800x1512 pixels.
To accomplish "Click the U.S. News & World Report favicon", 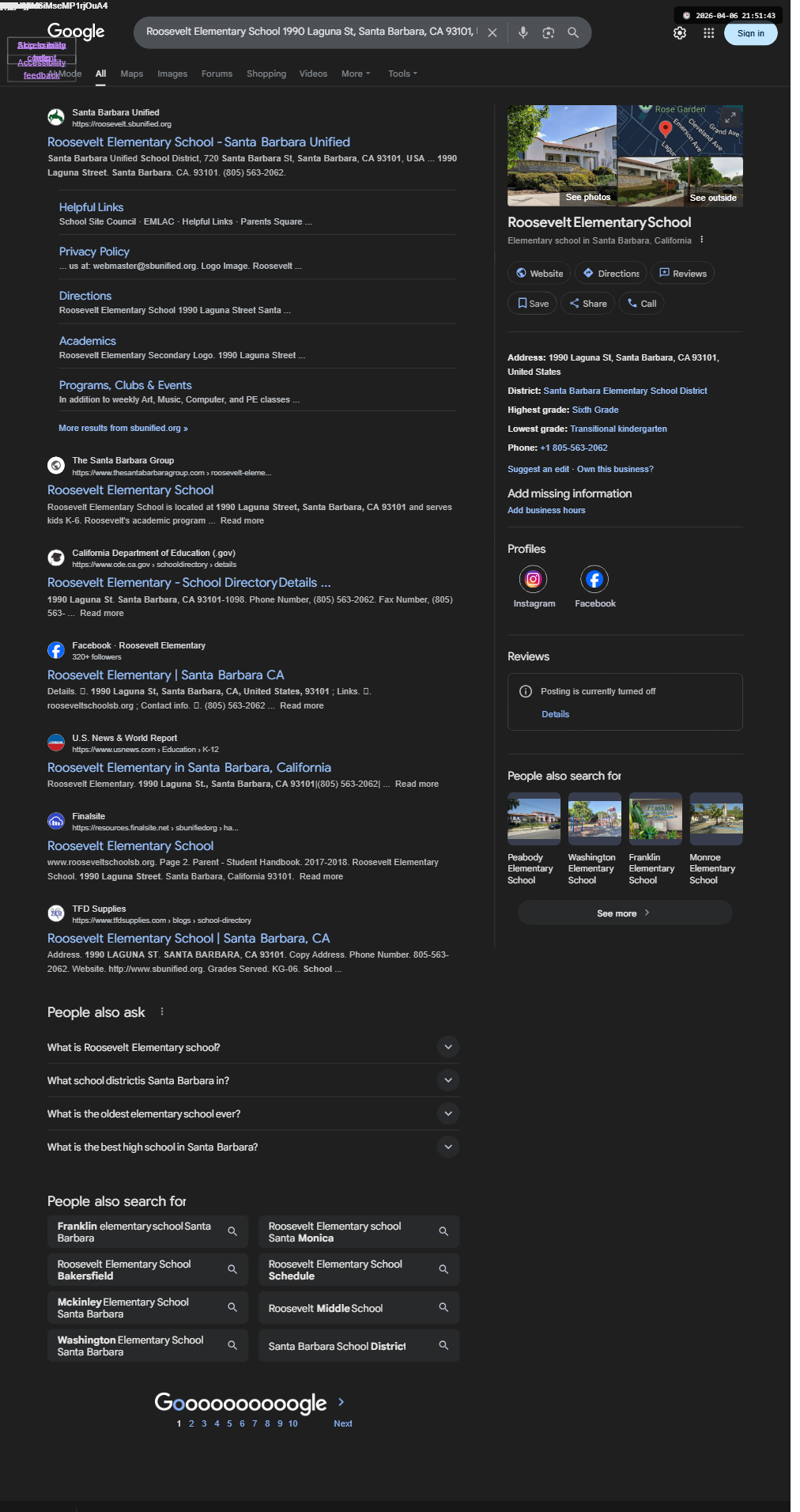I will [56, 743].
